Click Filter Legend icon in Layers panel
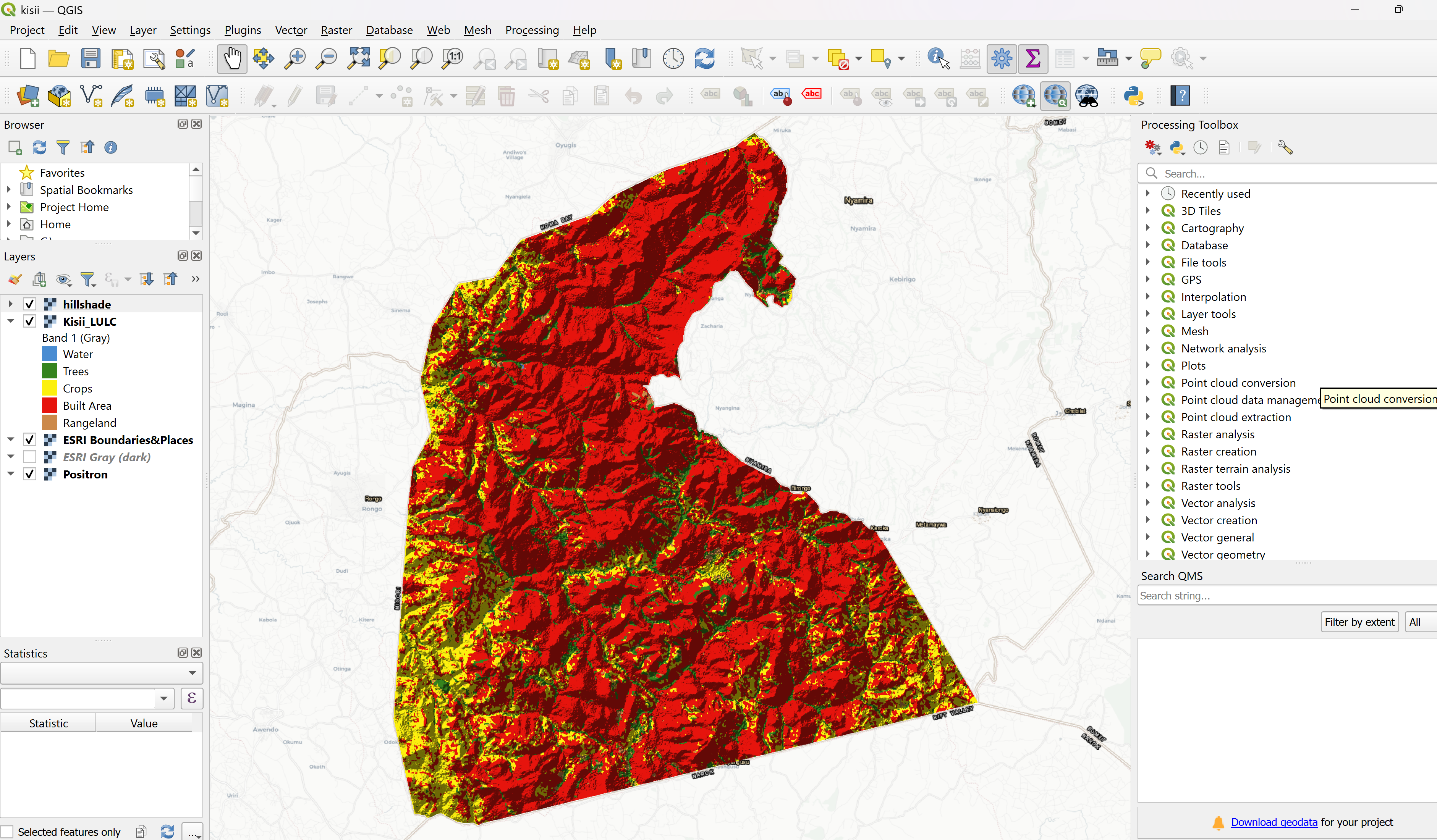Viewport: 1437px width, 840px height. [88, 279]
